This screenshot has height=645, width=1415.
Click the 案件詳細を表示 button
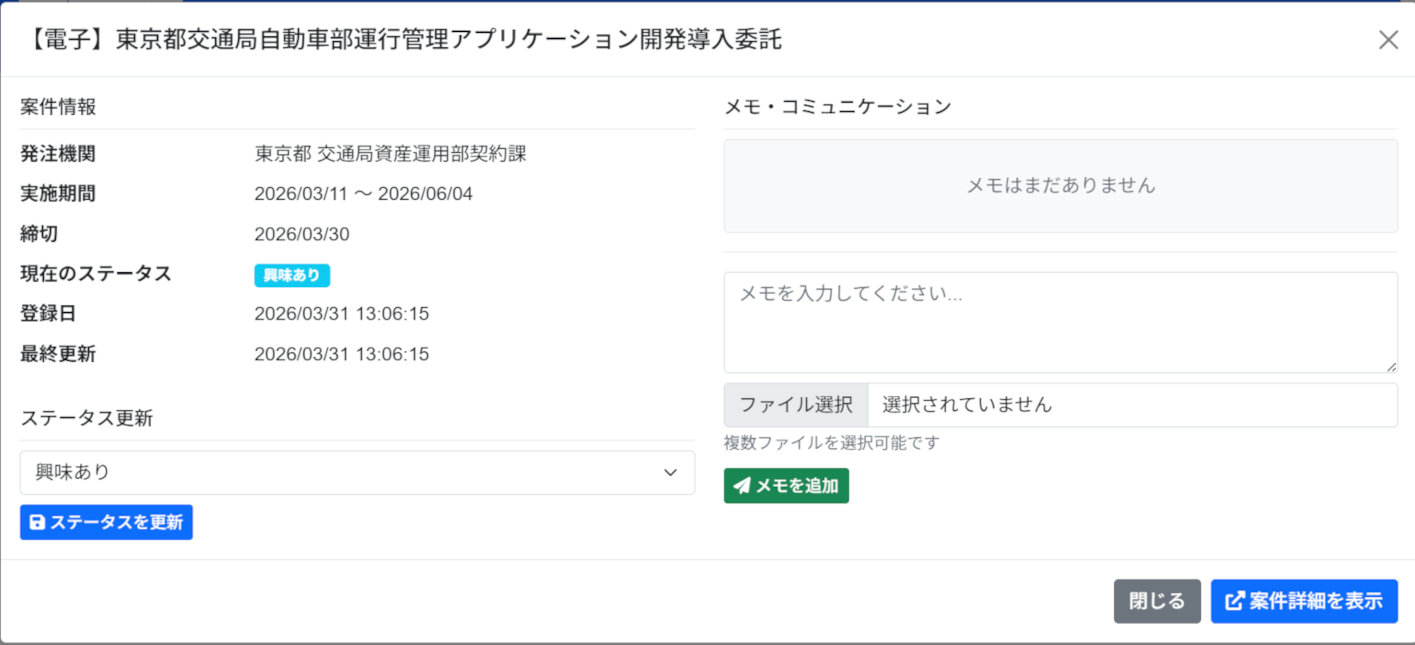(x=1305, y=601)
